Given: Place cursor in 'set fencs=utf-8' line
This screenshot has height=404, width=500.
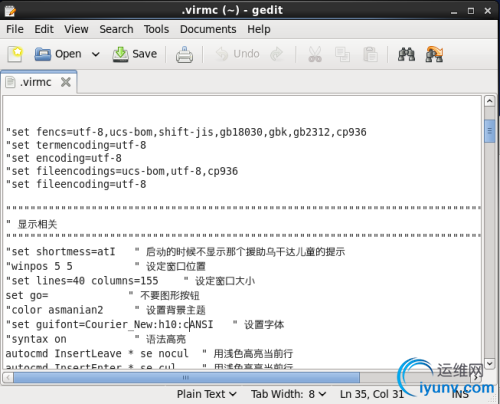Looking at the screenshot, I should point(186,132).
